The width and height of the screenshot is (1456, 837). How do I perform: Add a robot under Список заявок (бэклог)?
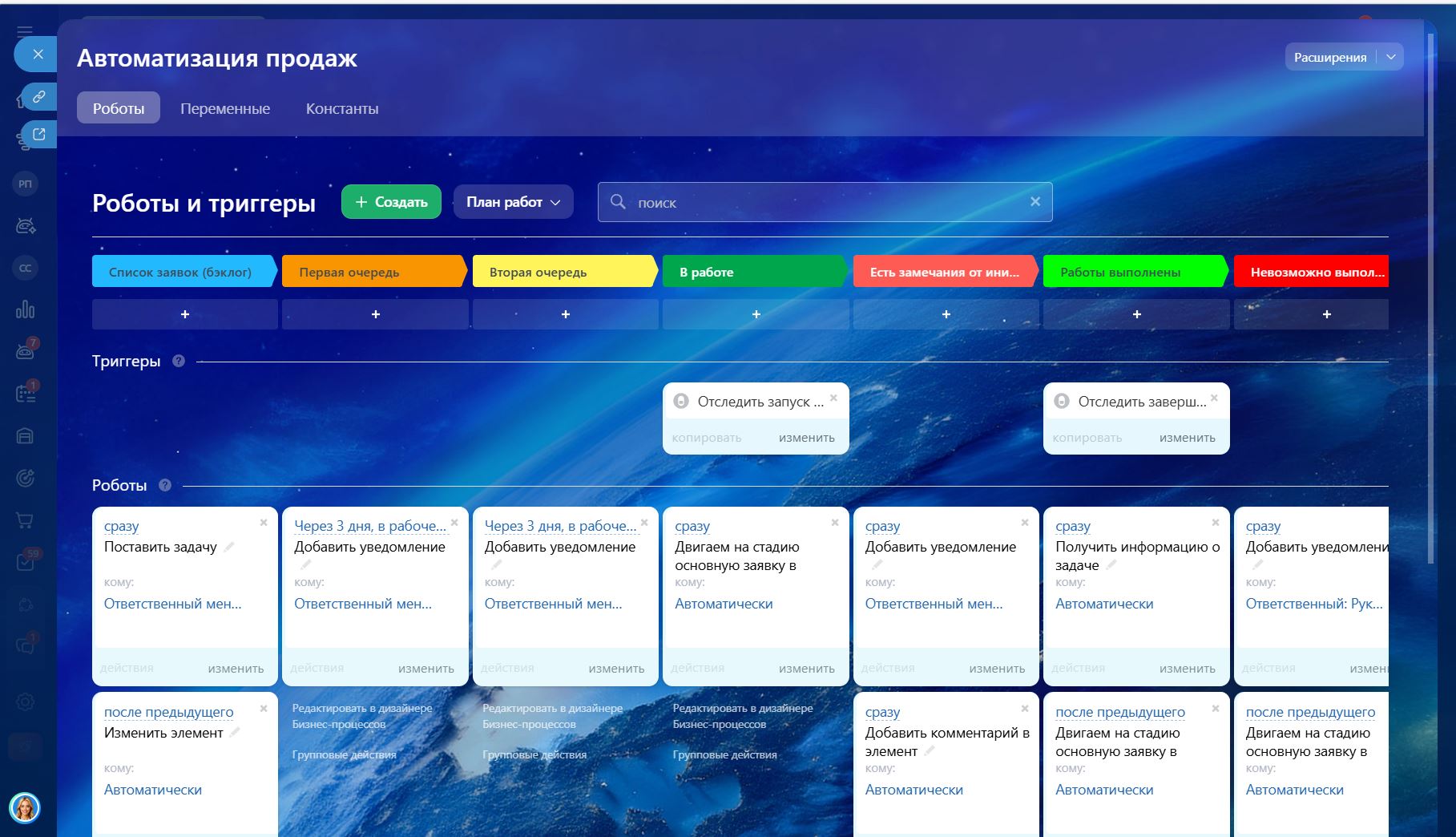[x=185, y=314]
